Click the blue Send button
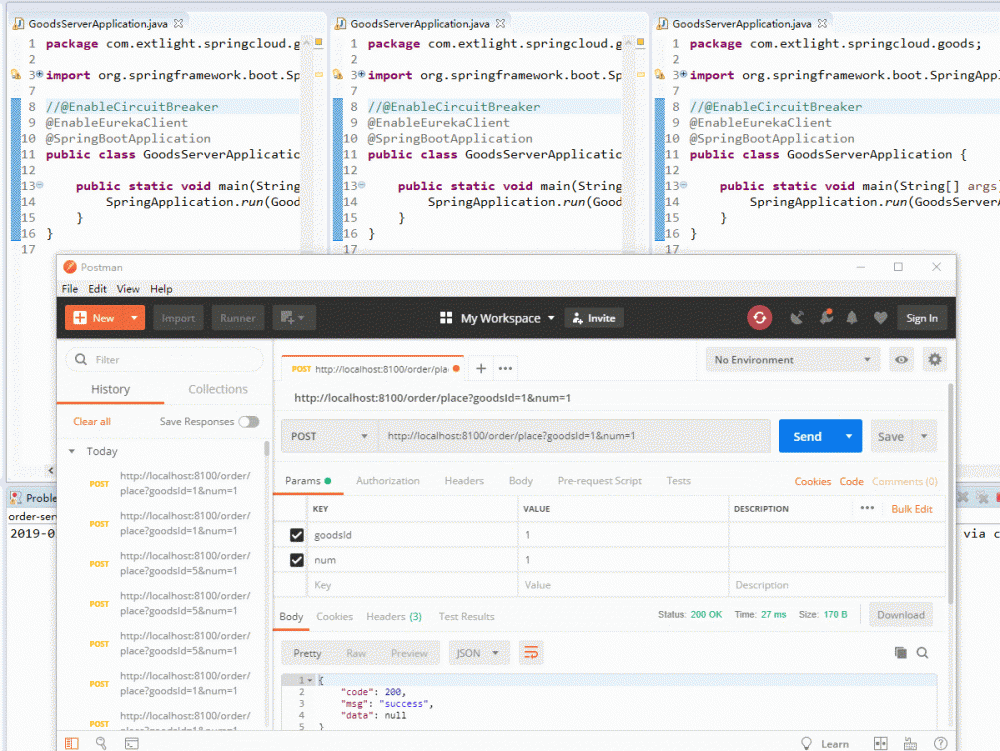Viewport: 1000px width, 751px height. (807, 436)
